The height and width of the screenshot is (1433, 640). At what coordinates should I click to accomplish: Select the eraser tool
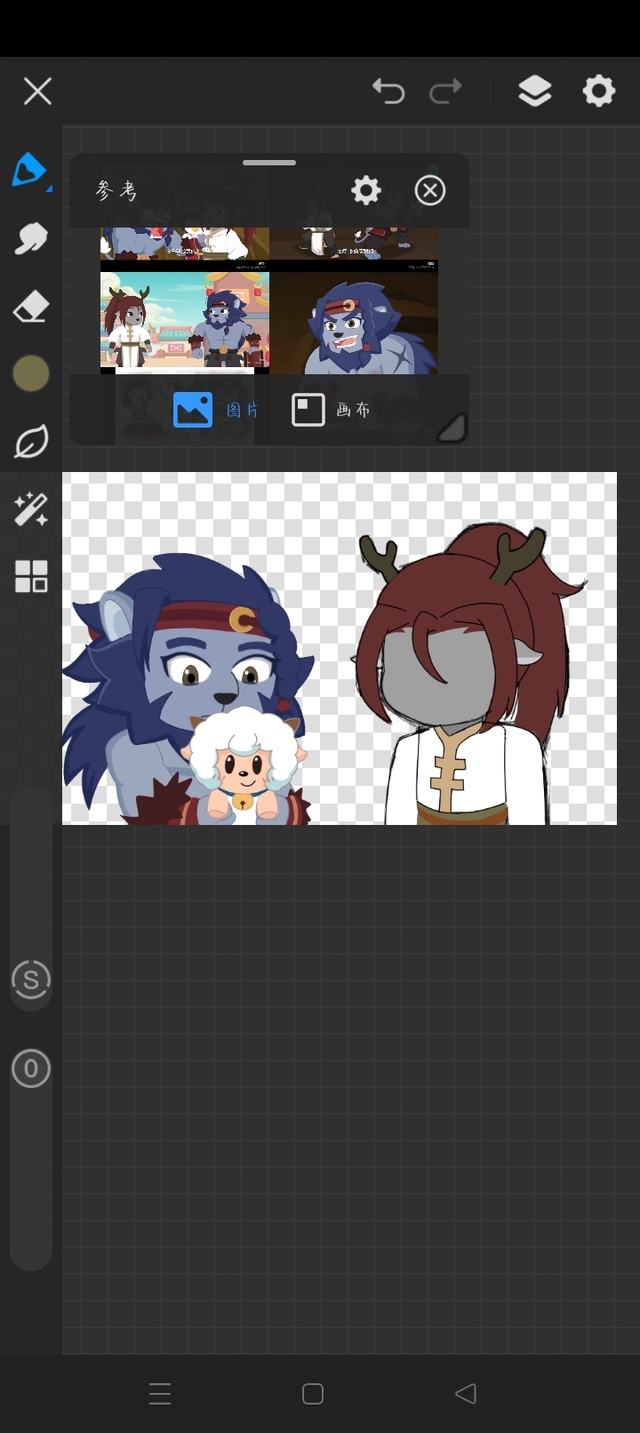30,306
